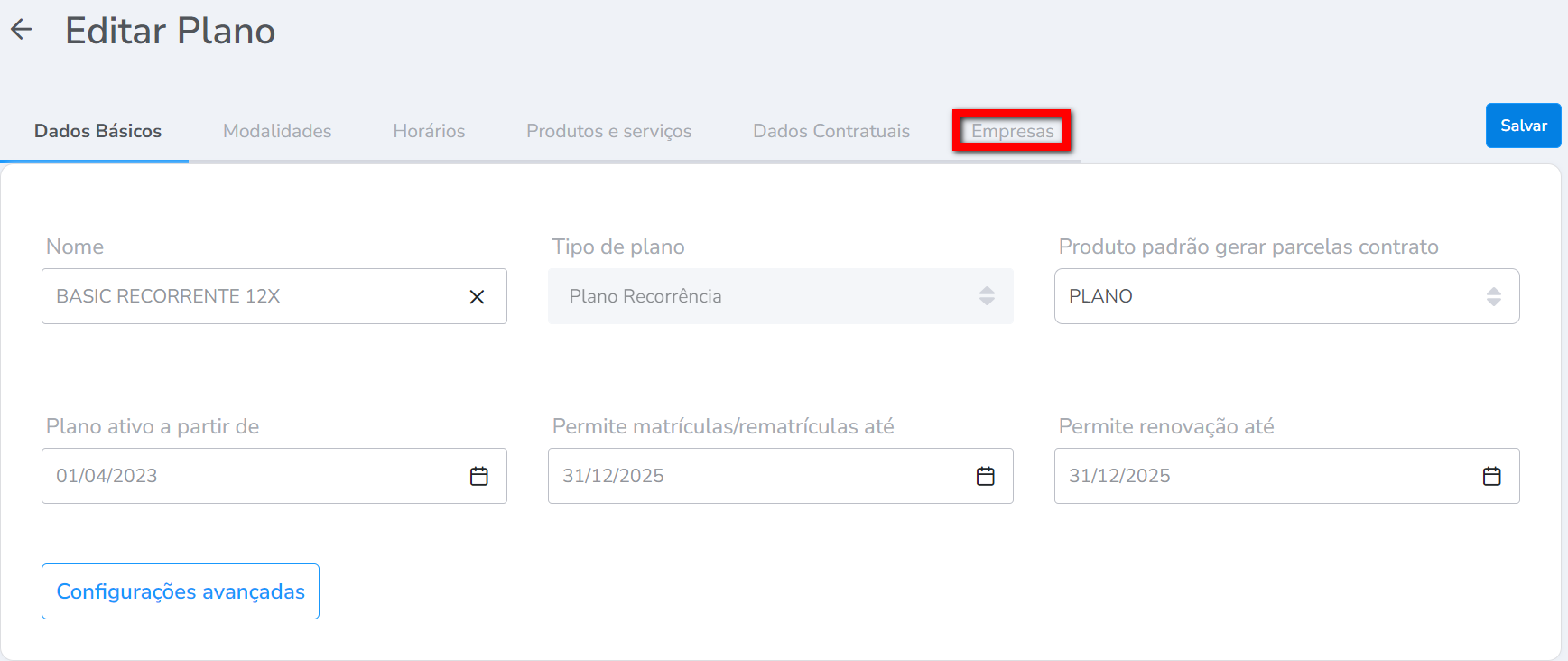Open calendar for Permite matrículas/rematrículas até
Screen dimensions: 1568x661
[x=986, y=476]
